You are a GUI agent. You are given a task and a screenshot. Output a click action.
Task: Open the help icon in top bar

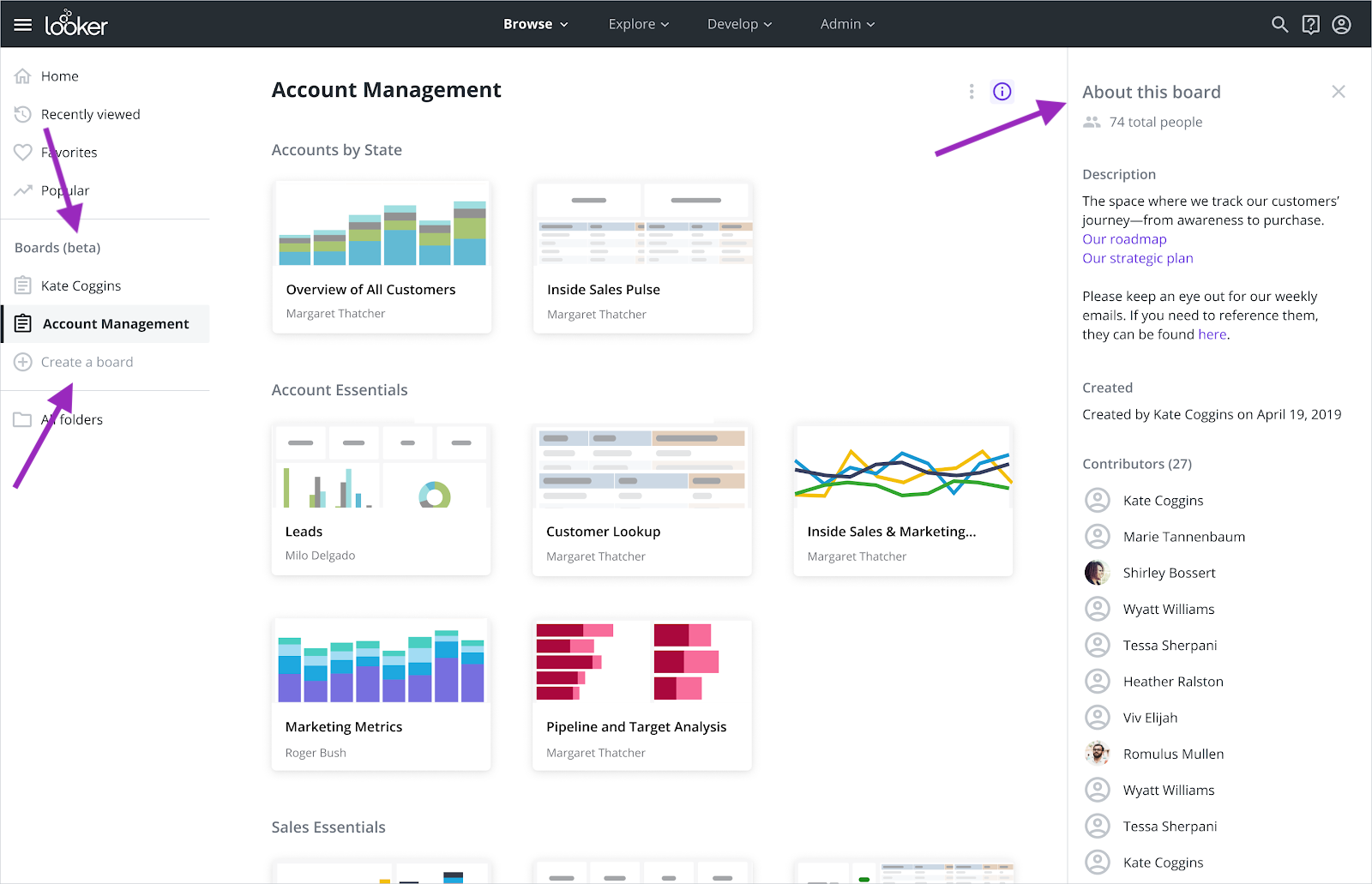(x=1310, y=25)
